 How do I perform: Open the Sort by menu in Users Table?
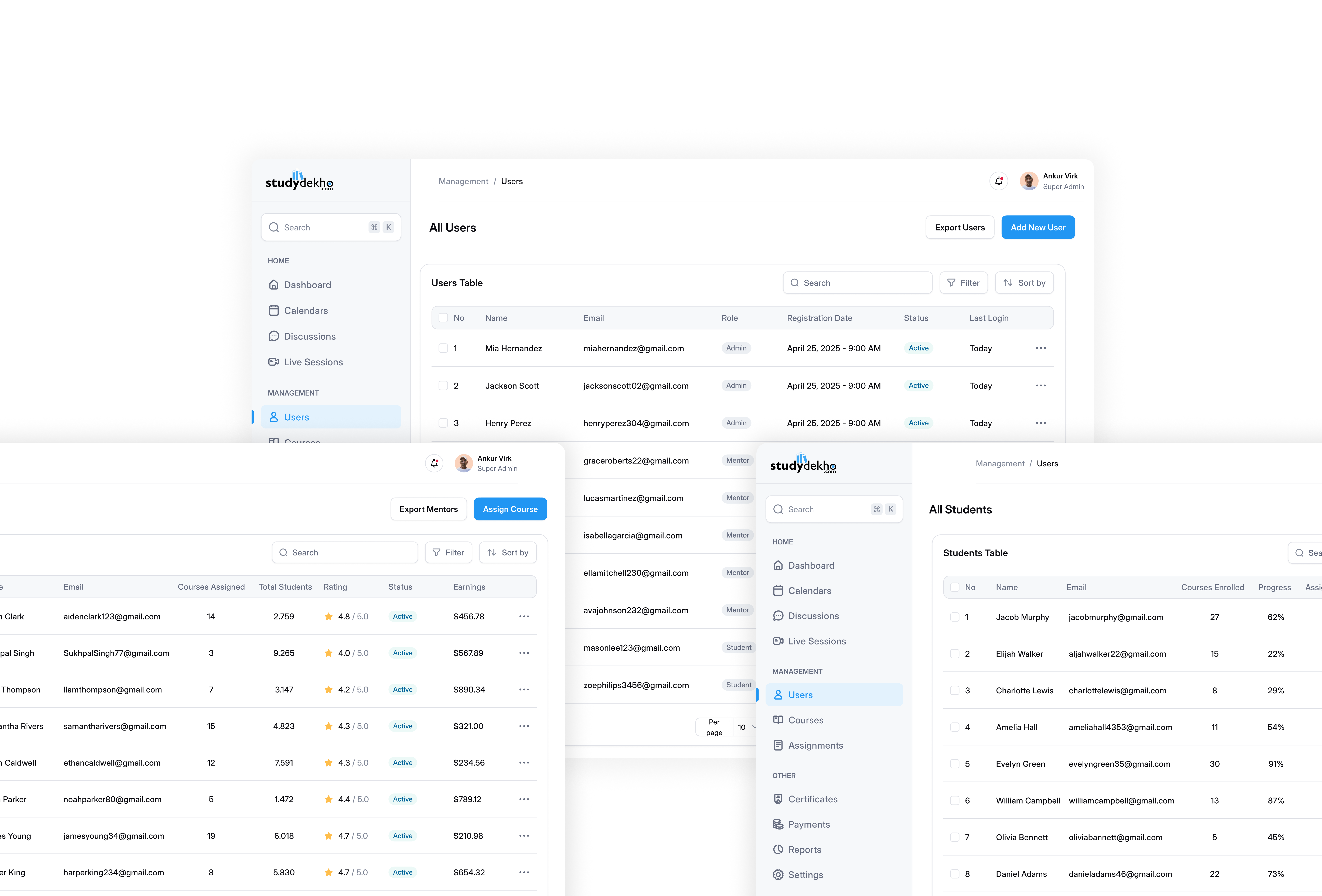pyautogui.click(x=1024, y=283)
